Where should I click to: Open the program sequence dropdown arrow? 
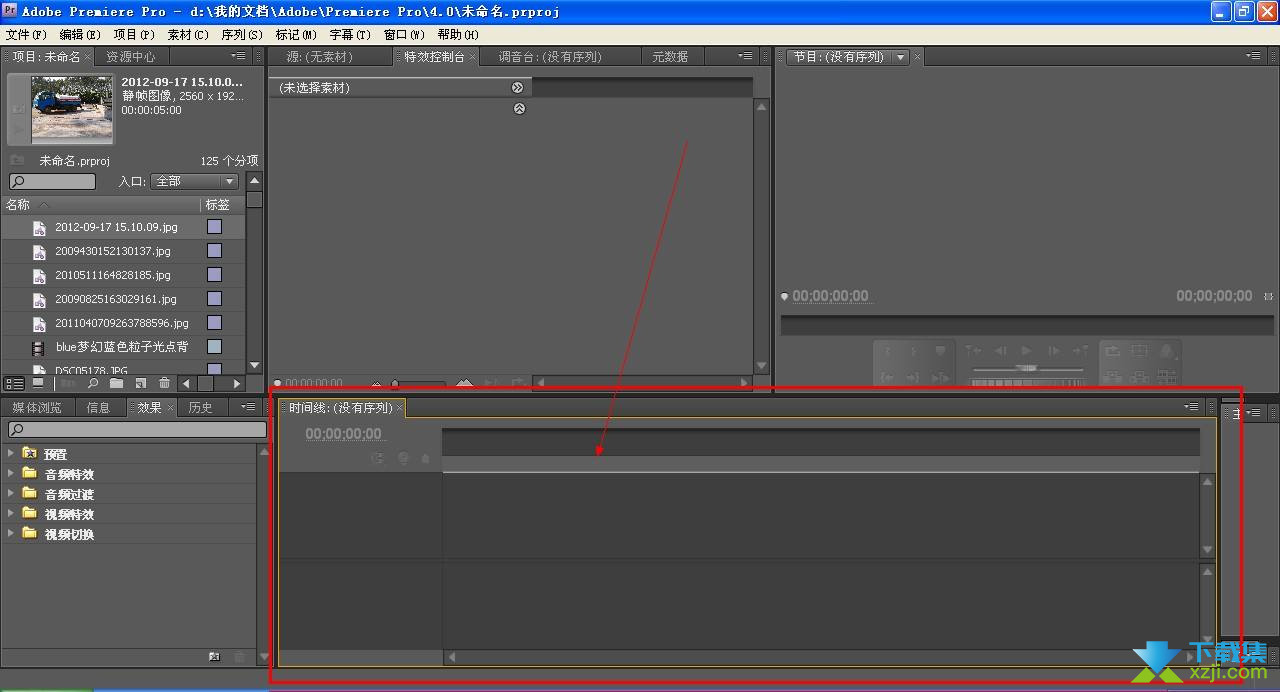pos(900,57)
